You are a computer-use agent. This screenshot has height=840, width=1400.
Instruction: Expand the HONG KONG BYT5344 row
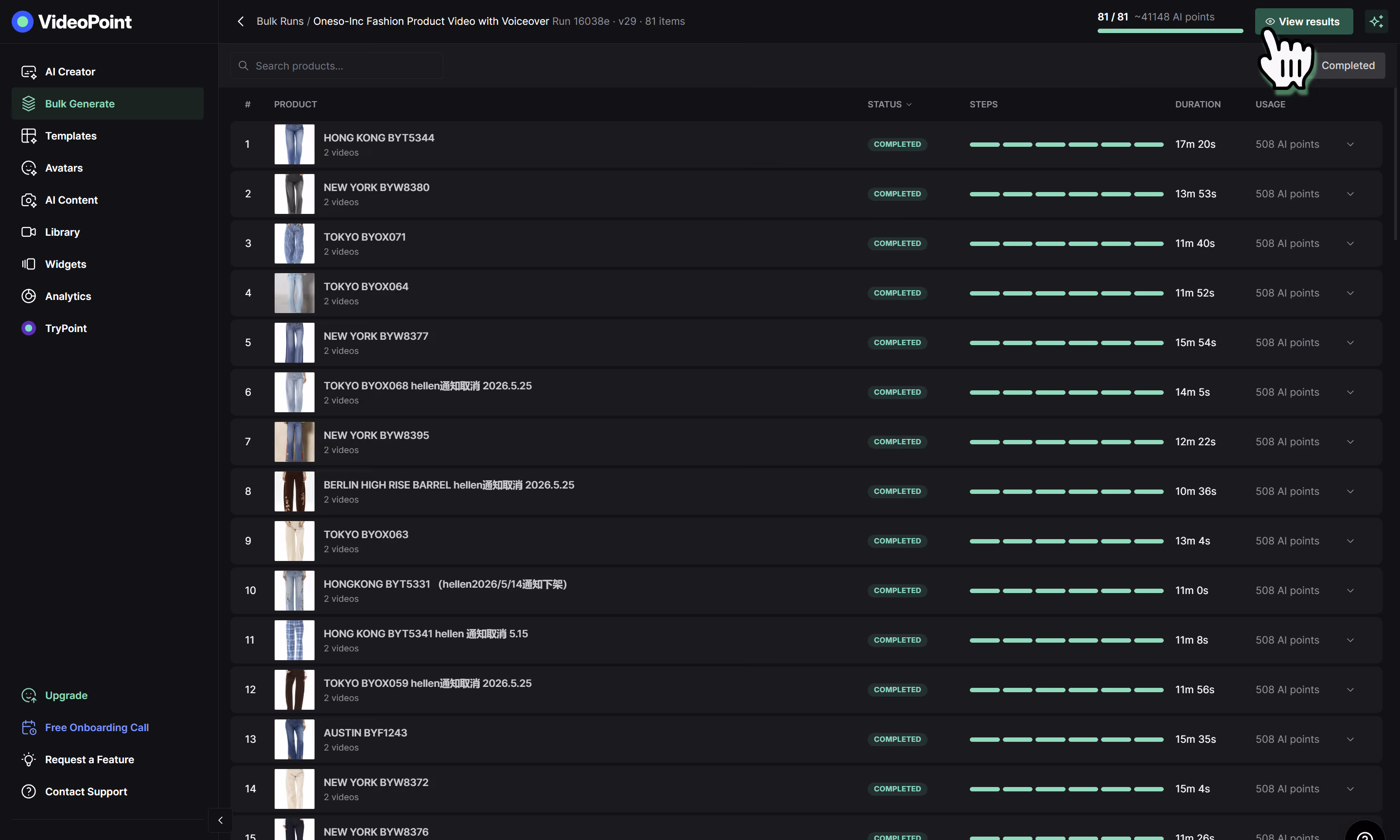pyautogui.click(x=1350, y=144)
